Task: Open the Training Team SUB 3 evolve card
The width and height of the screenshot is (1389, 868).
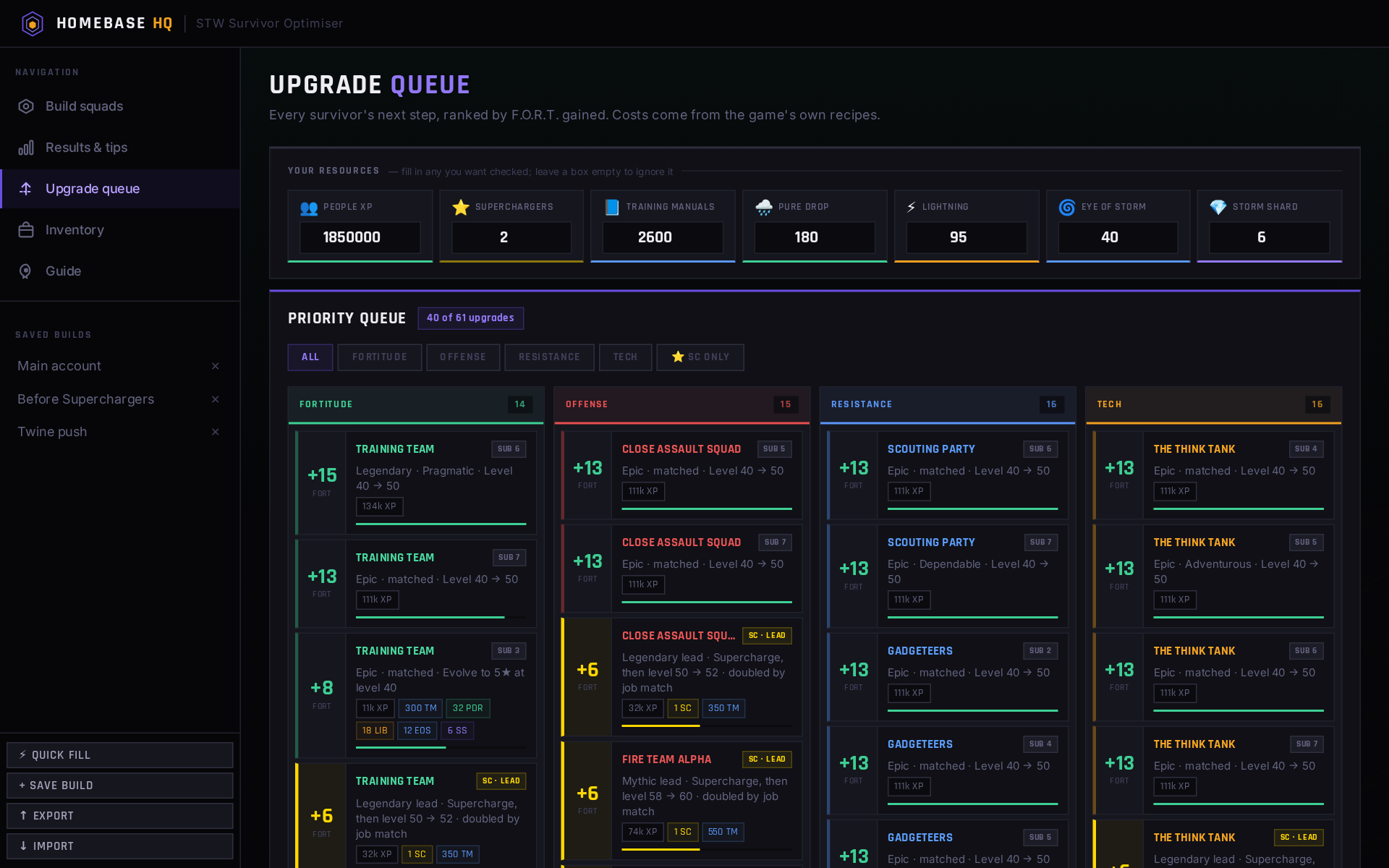Action: (416, 695)
